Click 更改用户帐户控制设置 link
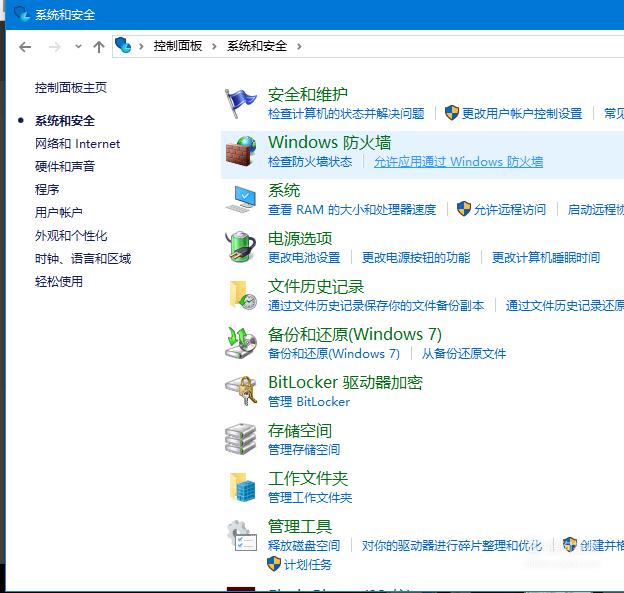The width and height of the screenshot is (624, 593). 522,114
